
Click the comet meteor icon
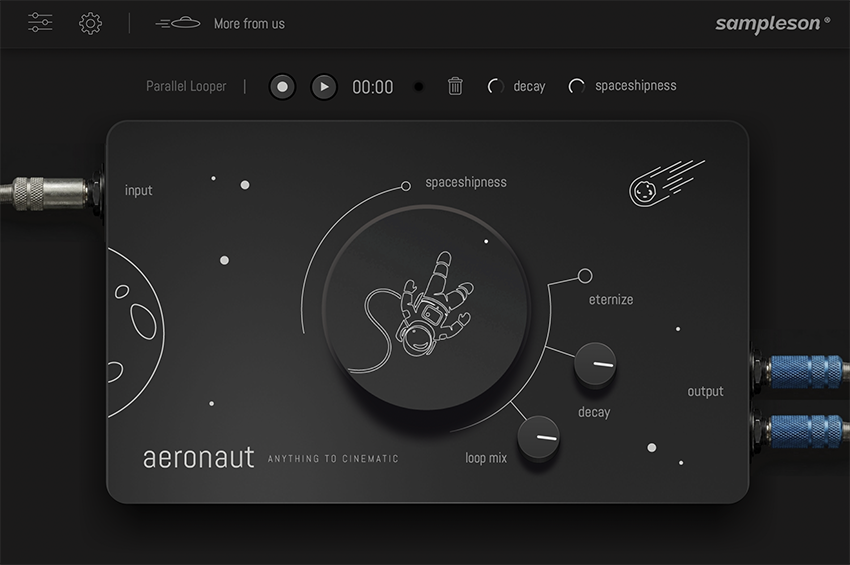[667, 183]
